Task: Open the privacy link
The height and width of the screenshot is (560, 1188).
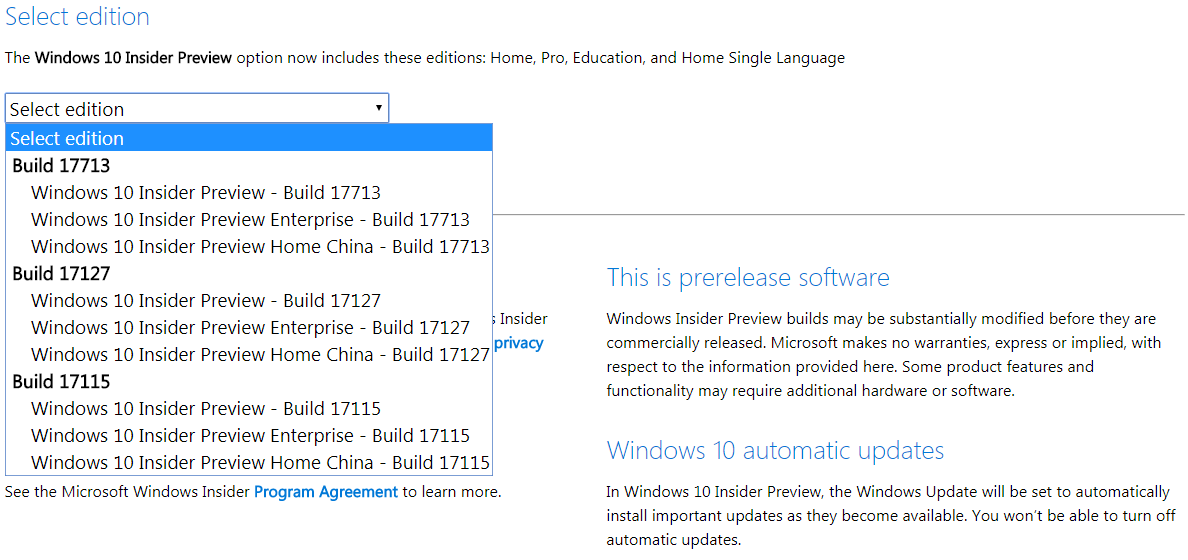Action: click(x=519, y=343)
